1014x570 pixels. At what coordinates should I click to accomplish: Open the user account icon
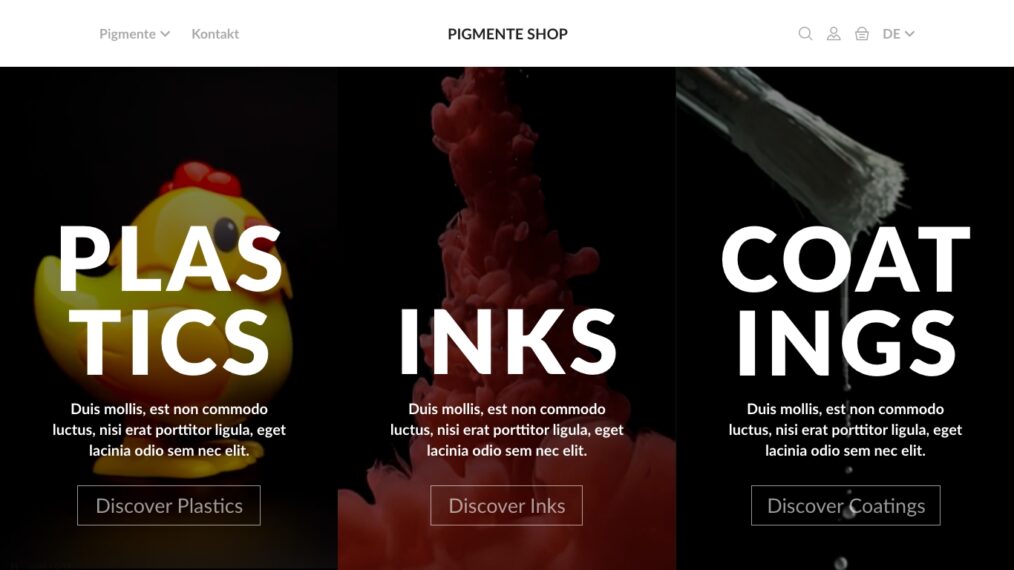[834, 34]
